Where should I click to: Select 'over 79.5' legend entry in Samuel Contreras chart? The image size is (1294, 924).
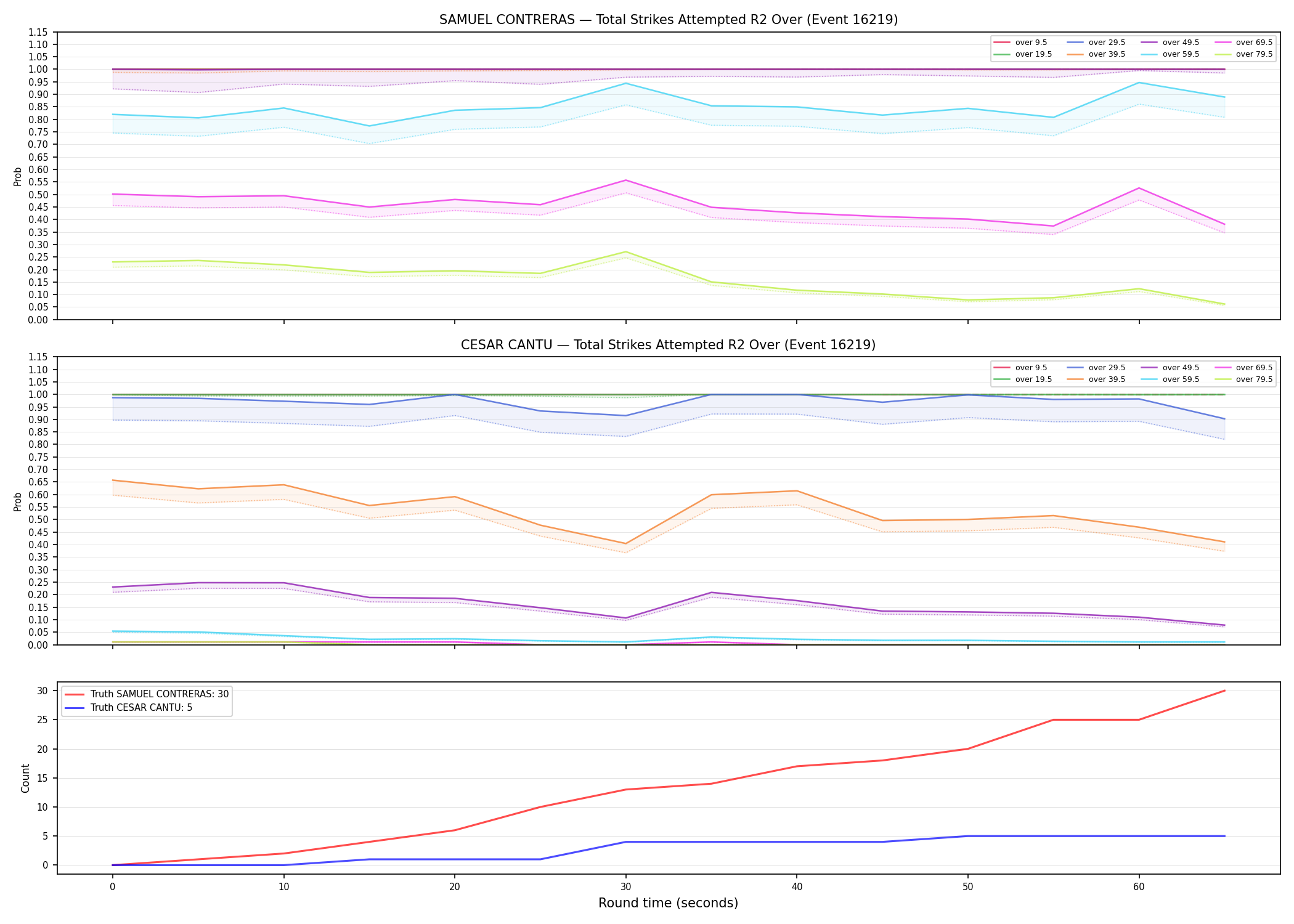tap(1243, 54)
